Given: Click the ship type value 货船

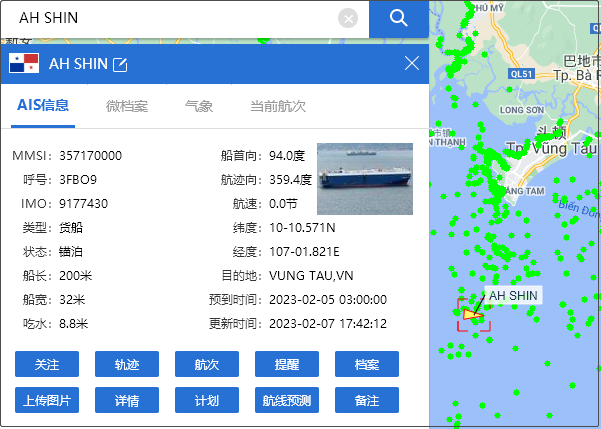Looking at the screenshot, I should (x=71, y=228).
